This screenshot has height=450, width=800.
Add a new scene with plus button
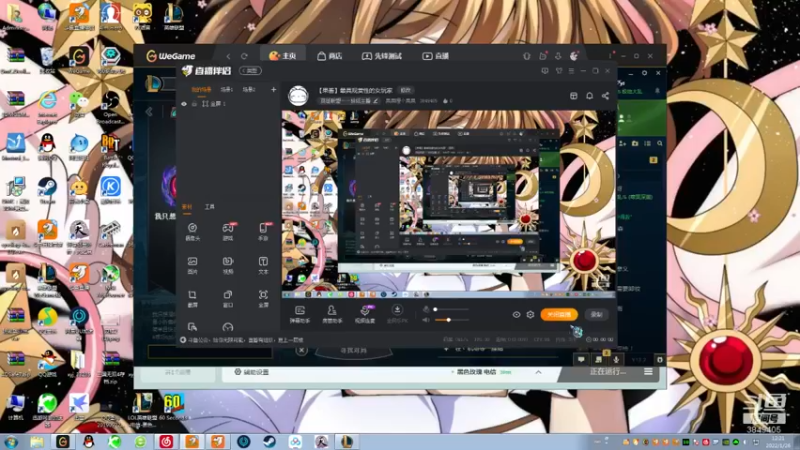pos(273,90)
